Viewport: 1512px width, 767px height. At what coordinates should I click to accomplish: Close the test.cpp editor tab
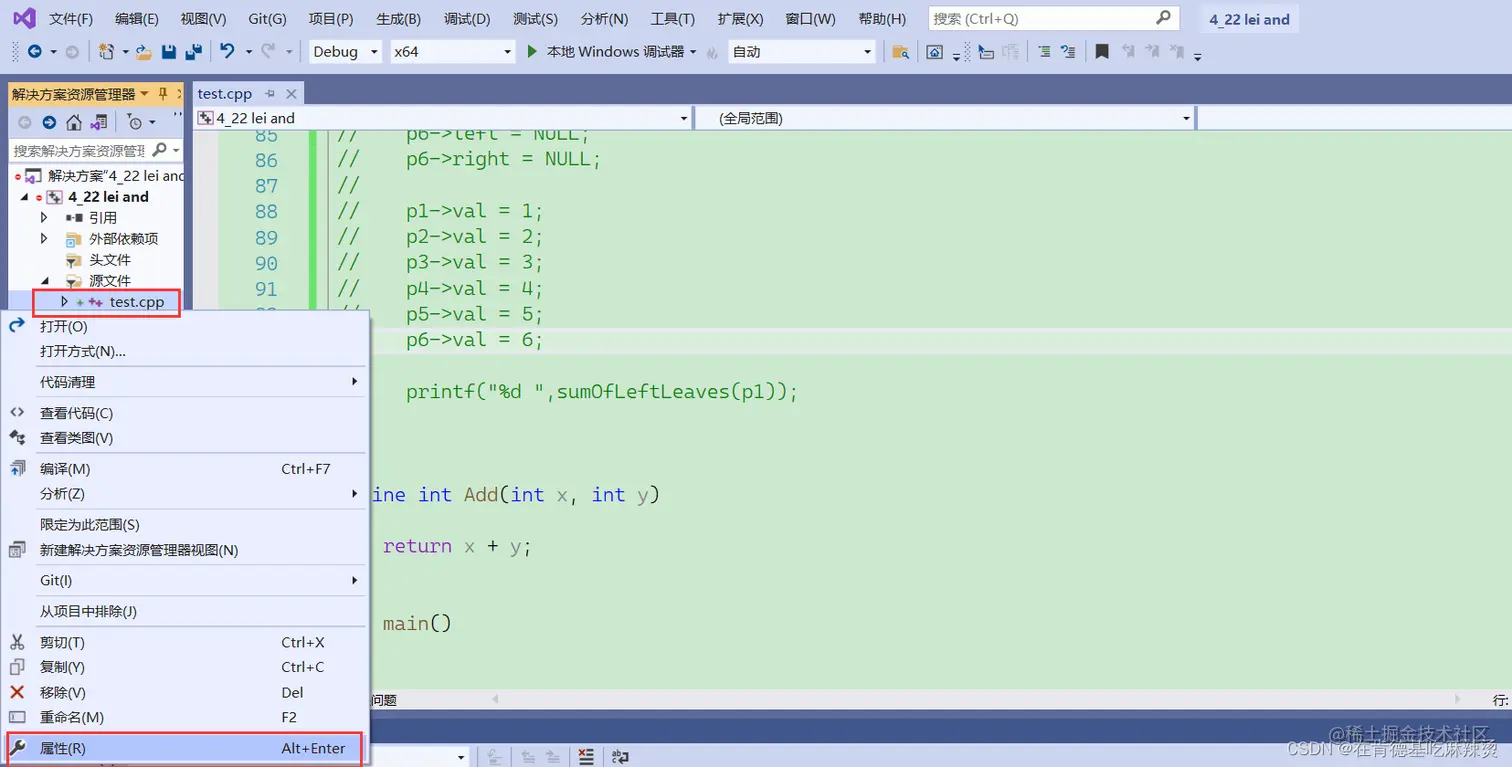click(x=291, y=94)
